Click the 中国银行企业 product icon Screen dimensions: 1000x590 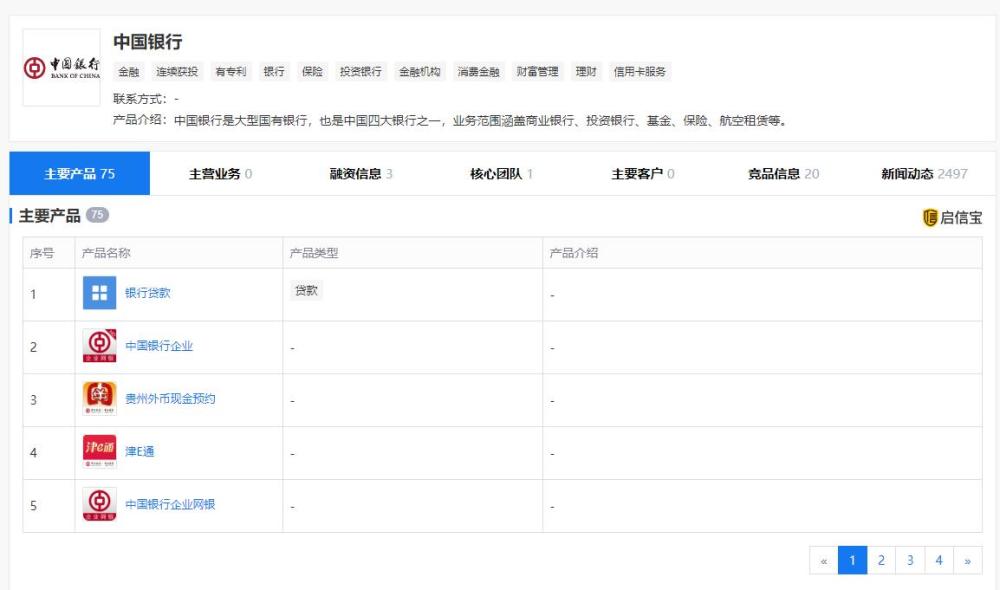point(99,346)
